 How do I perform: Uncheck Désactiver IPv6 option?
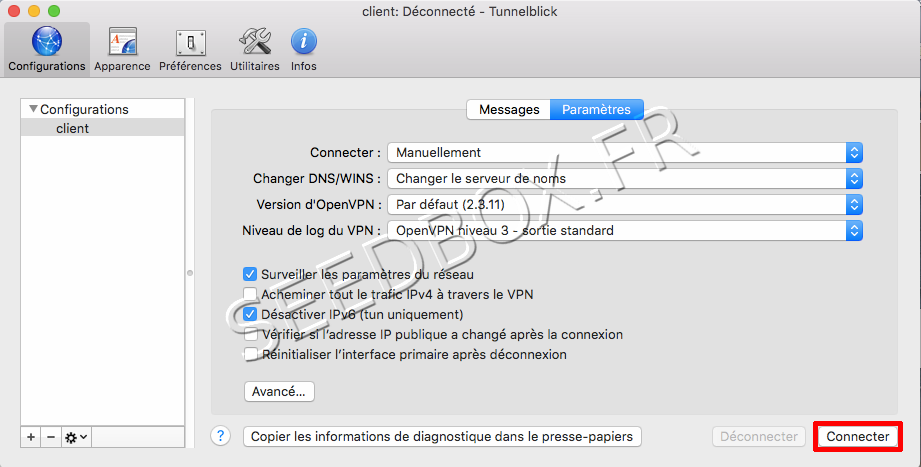coord(251,314)
